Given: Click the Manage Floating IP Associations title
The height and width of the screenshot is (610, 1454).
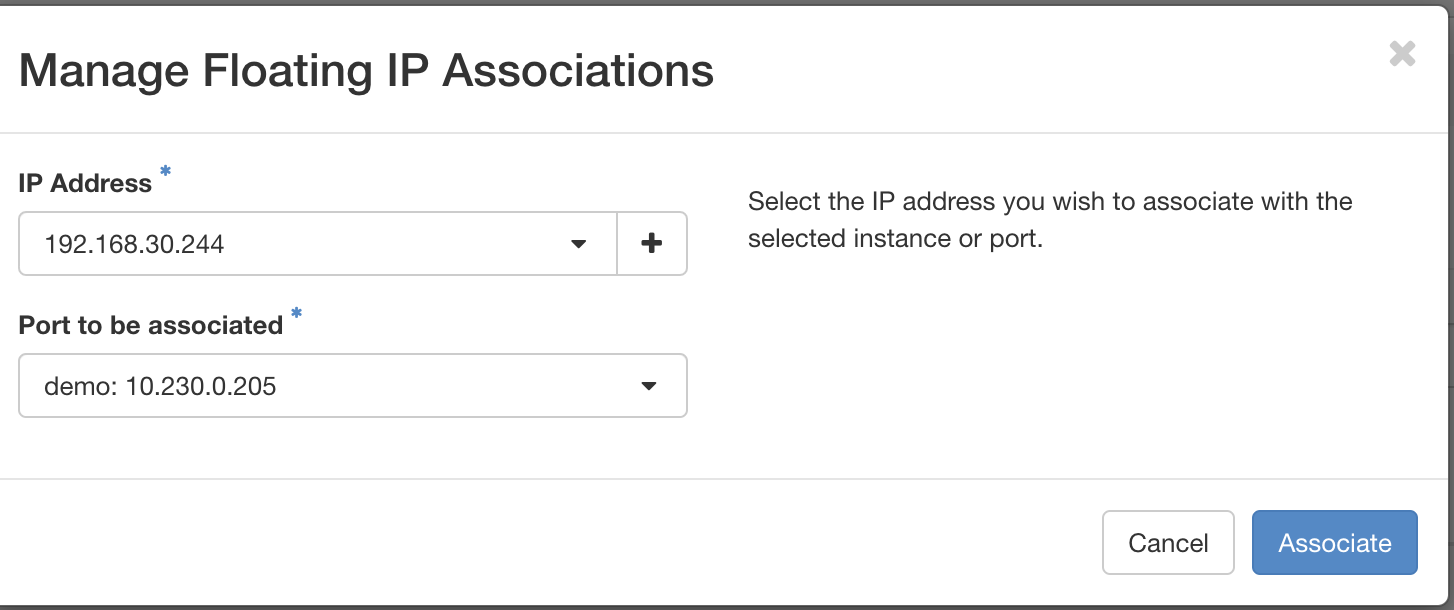Looking at the screenshot, I should coord(368,70).
